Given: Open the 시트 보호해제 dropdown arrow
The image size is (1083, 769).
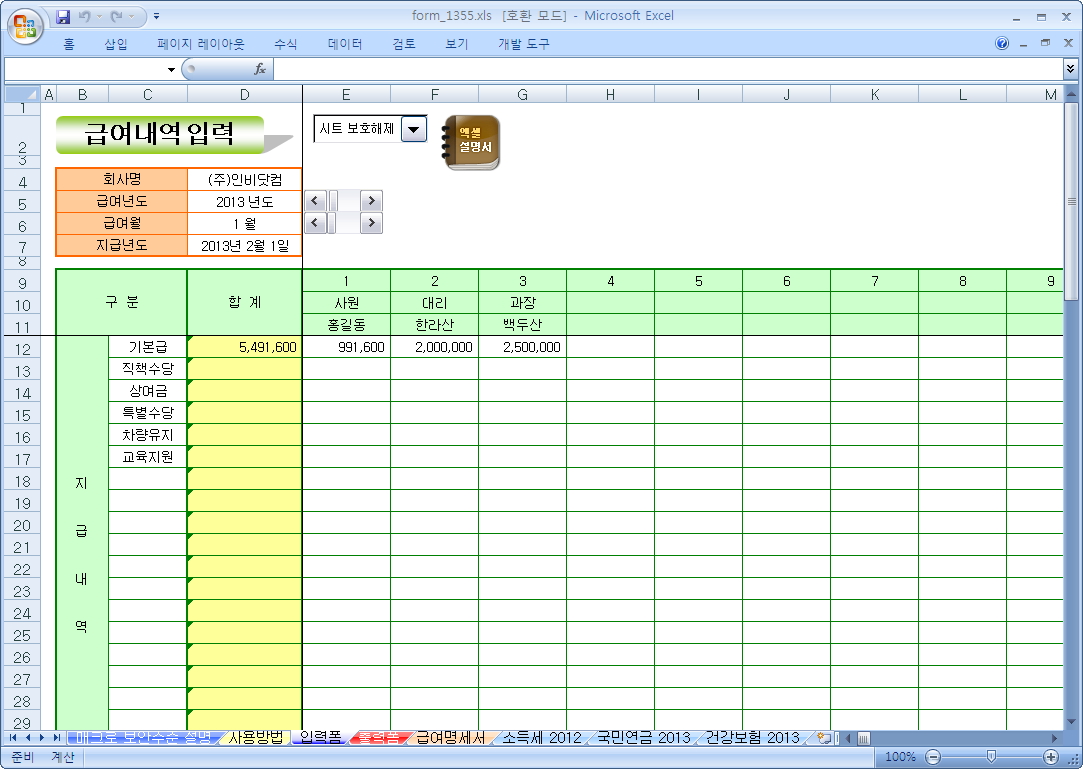Looking at the screenshot, I should (x=414, y=129).
